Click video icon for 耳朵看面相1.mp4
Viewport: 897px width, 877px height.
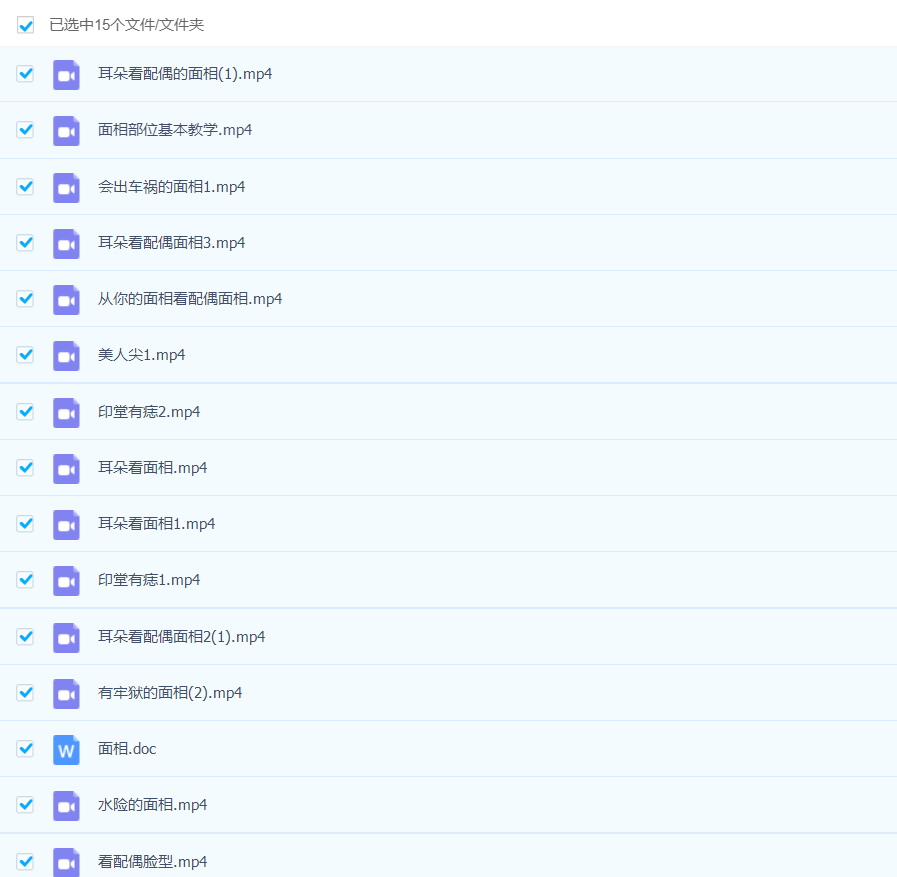pyautogui.click(x=66, y=524)
